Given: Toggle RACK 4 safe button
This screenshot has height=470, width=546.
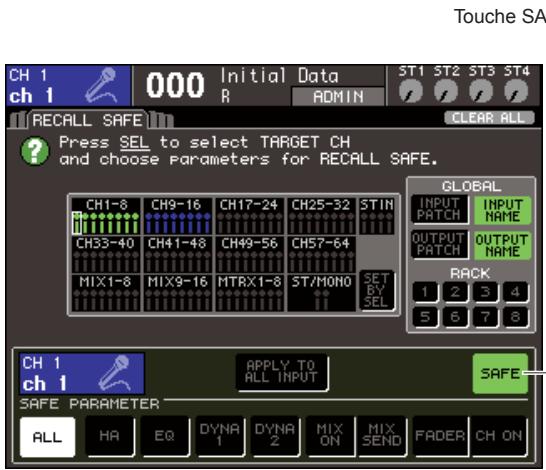Looking at the screenshot, I should [515, 292].
